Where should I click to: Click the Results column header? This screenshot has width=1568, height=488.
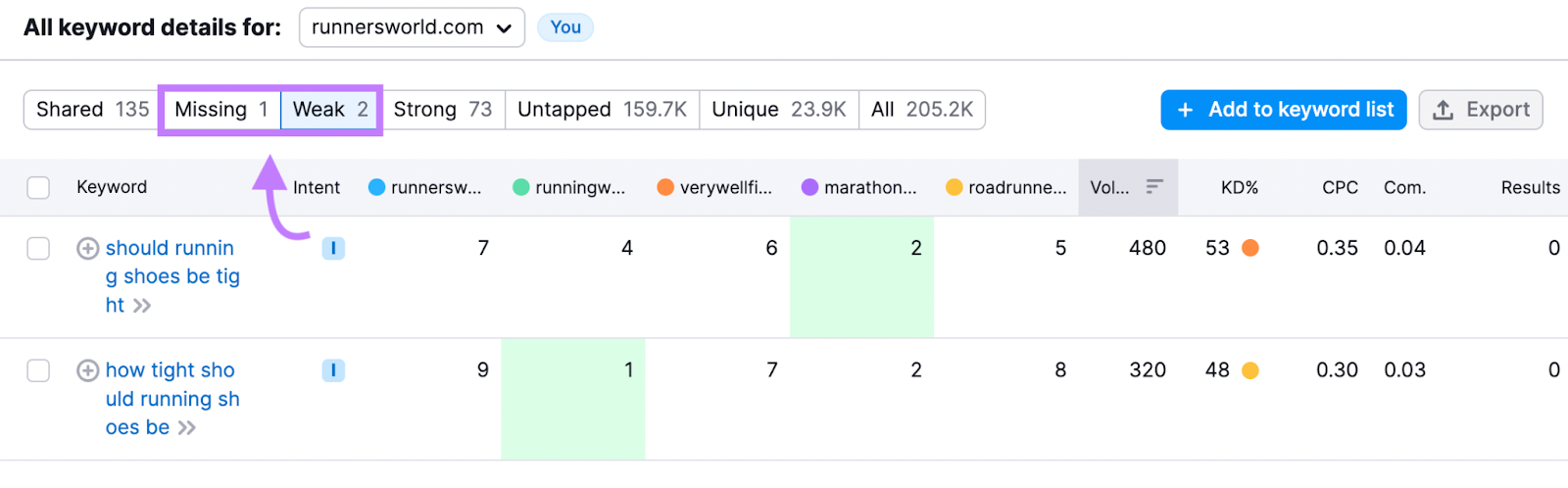click(x=1530, y=187)
